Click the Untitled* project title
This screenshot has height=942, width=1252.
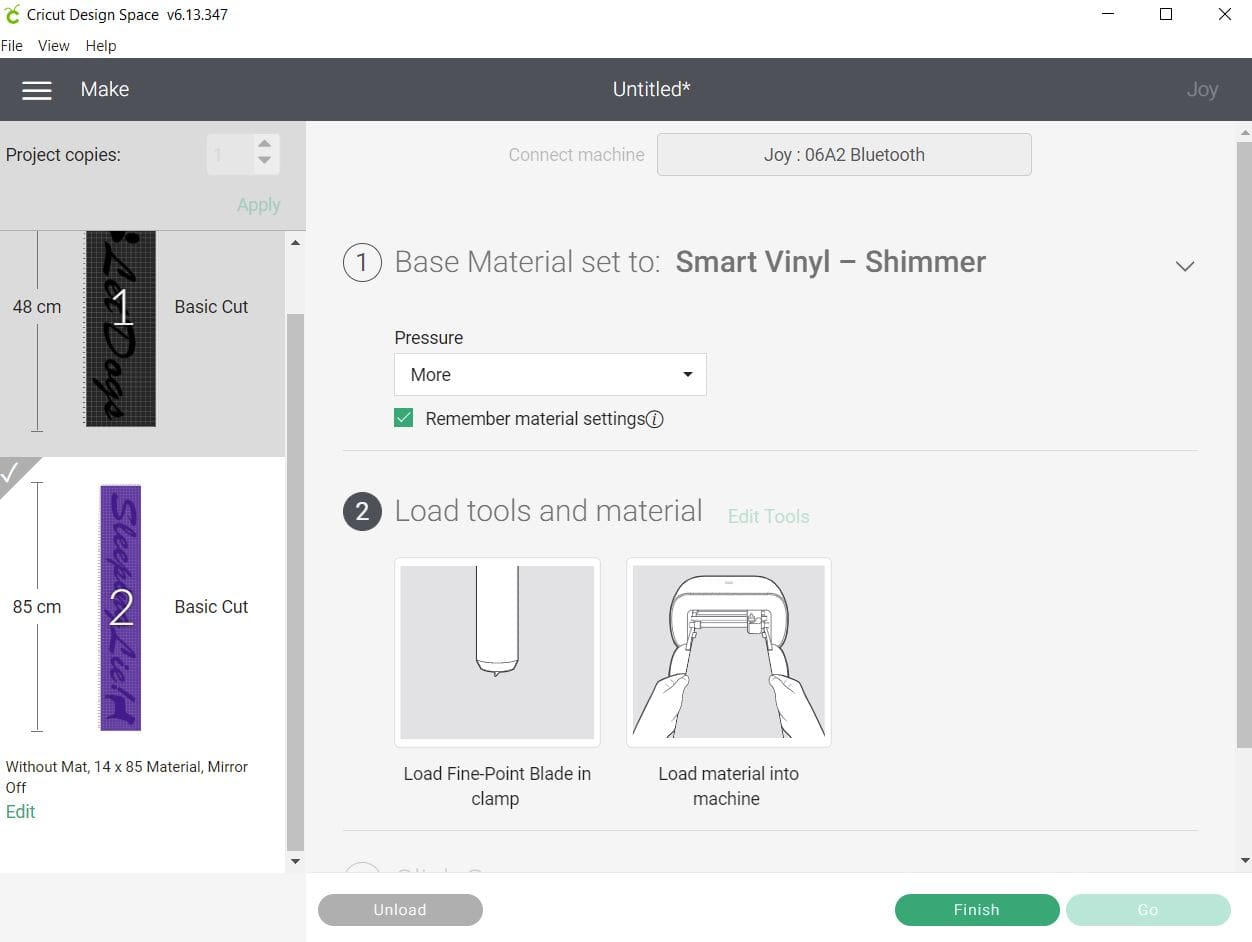[x=652, y=89]
